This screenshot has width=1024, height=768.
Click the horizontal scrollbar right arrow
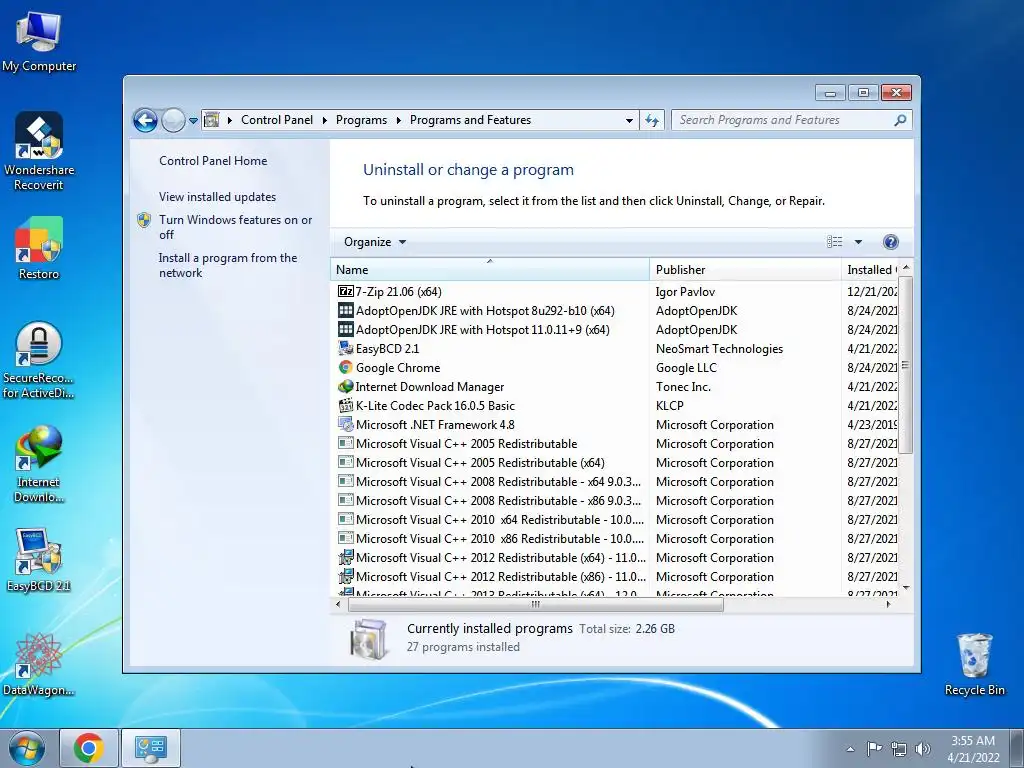tap(888, 605)
